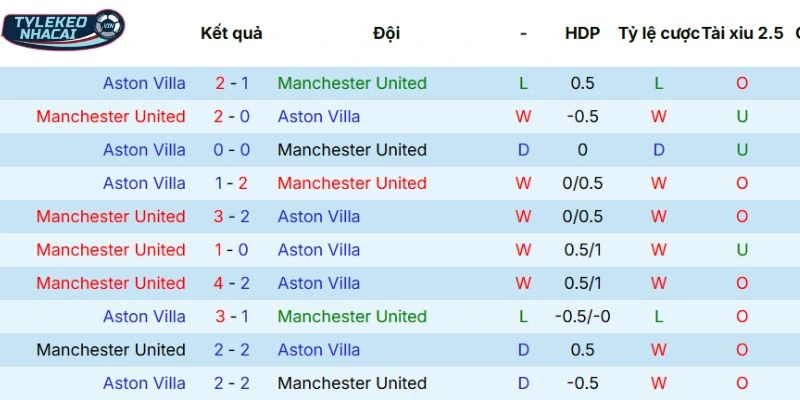
Task: Click Aston Villa in the 1 - 2 row
Action: click(144, 183)
